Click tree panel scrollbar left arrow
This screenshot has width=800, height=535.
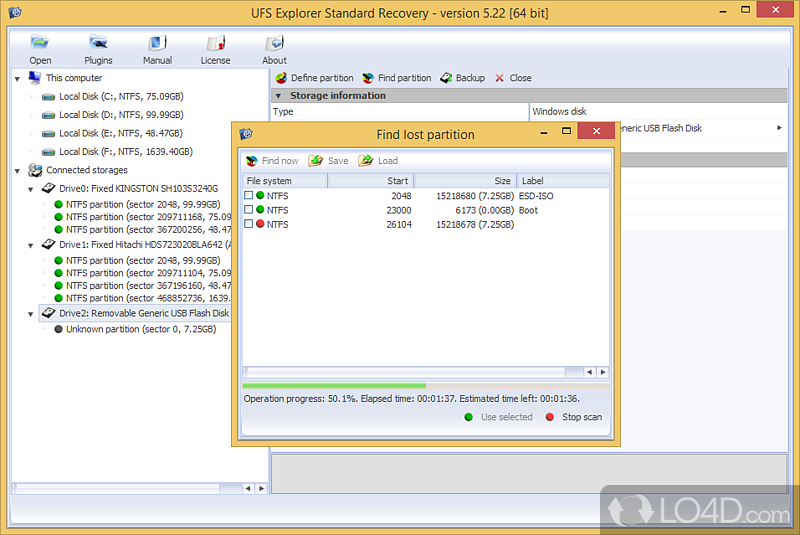coord(248,489)
